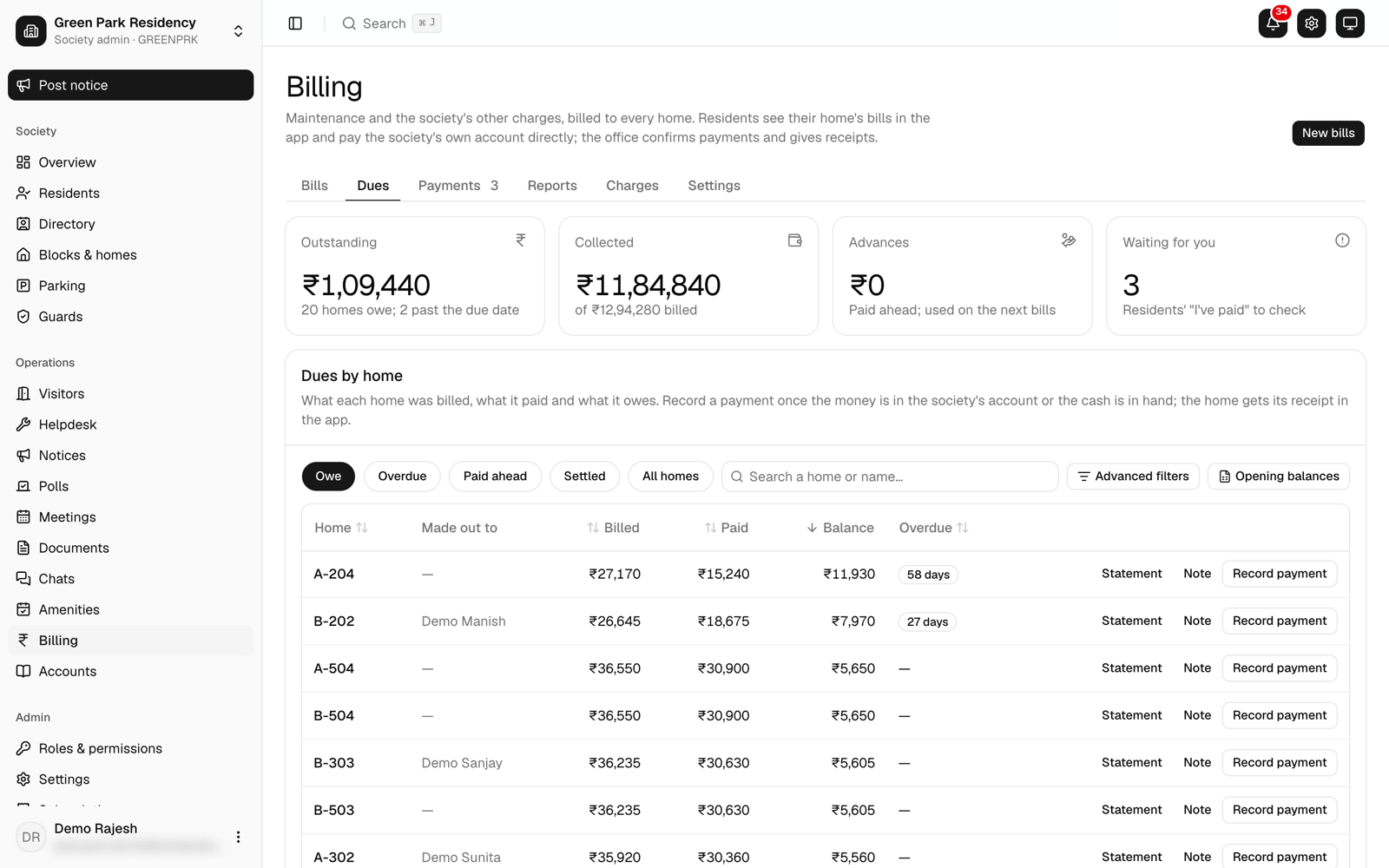Sort table by Balance column
The width and height of the screenshot is (1389, 868).
click(x=839, y=528)
